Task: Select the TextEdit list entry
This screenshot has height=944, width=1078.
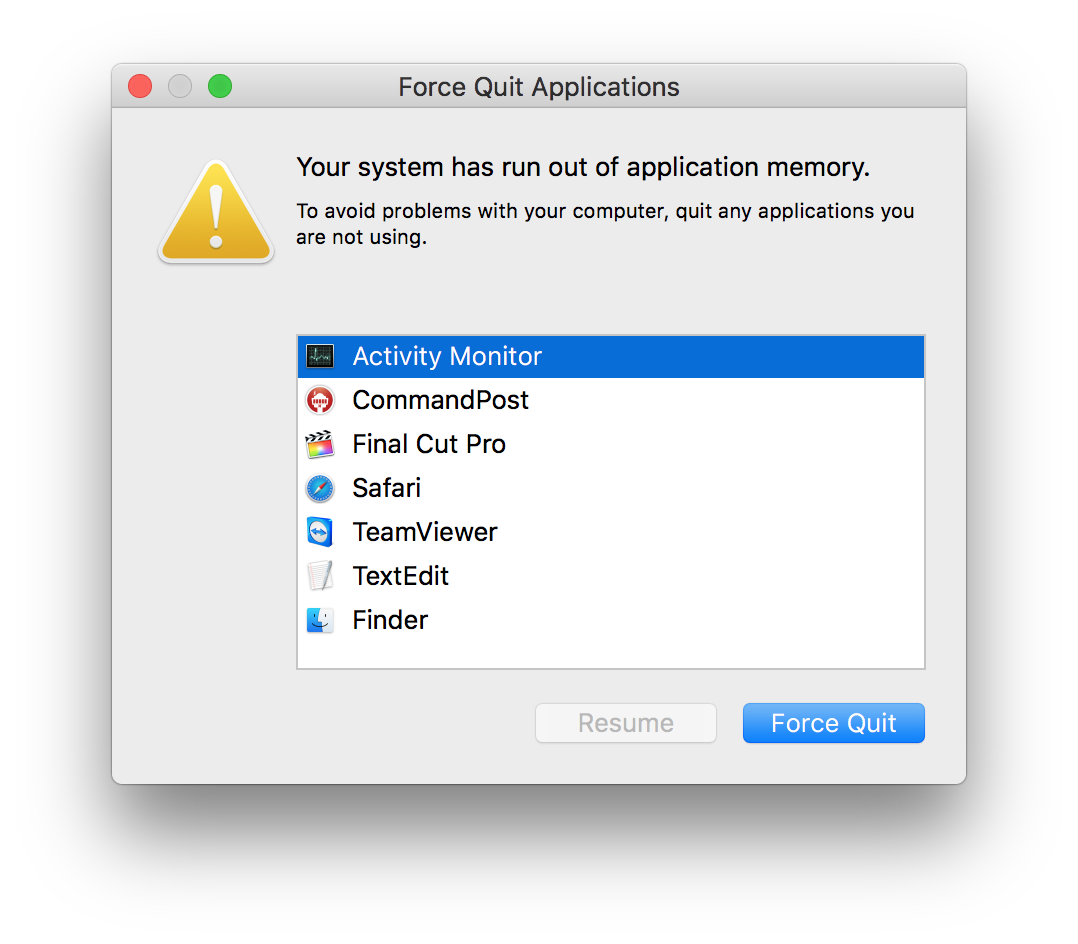Action: point(610,576)
